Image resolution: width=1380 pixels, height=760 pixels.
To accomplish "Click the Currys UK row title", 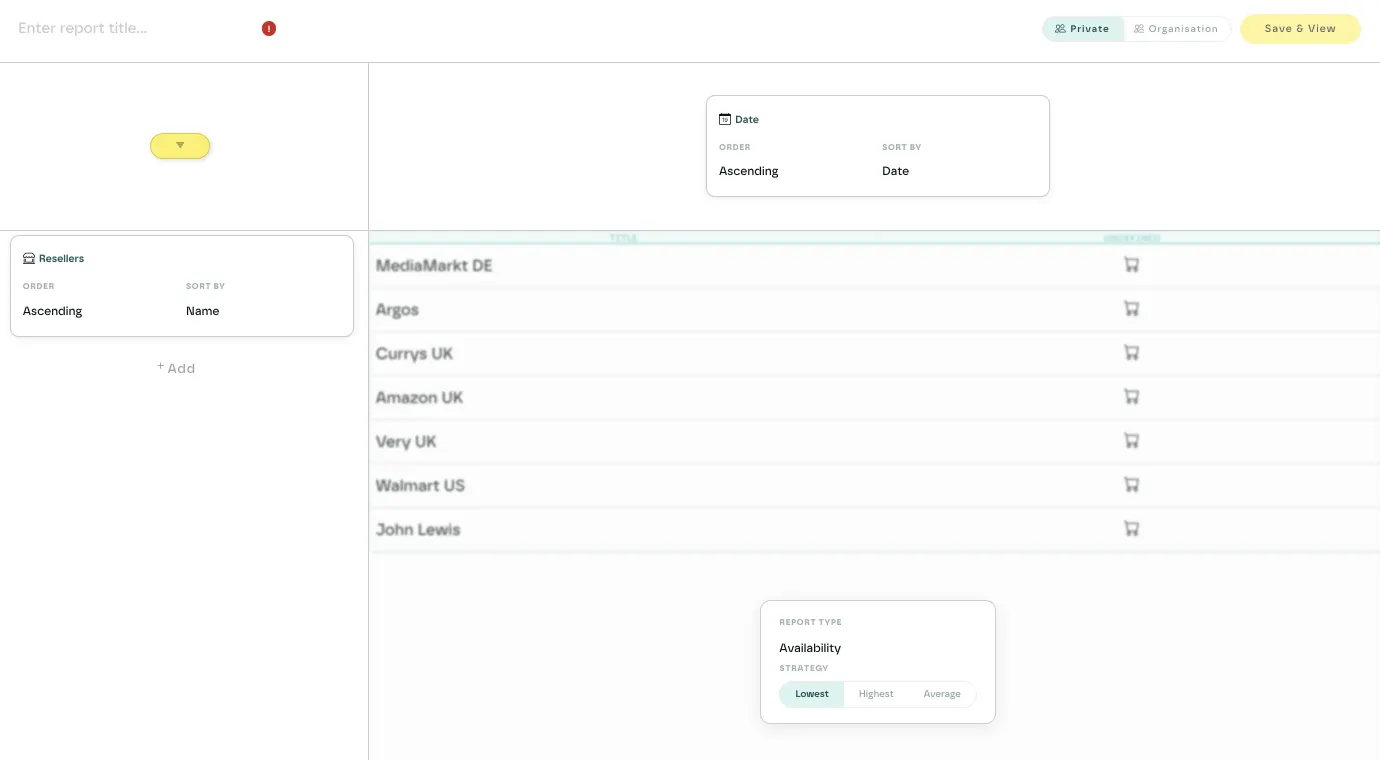I will tap(414, 353).
